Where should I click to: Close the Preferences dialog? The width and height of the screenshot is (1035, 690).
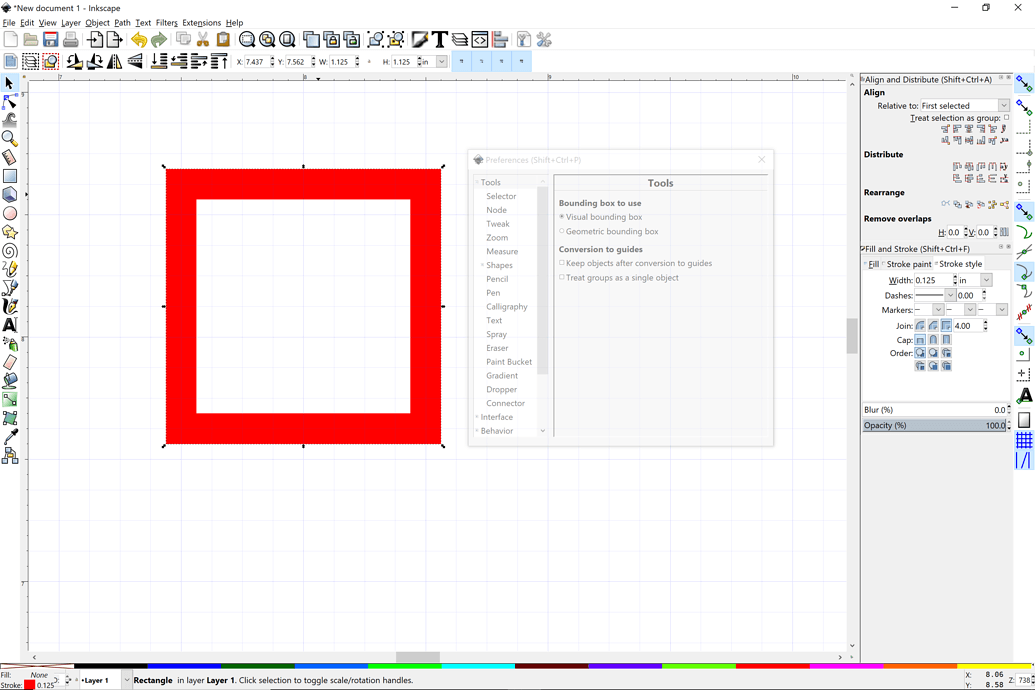pyautogui.click(x=762, y=160)
